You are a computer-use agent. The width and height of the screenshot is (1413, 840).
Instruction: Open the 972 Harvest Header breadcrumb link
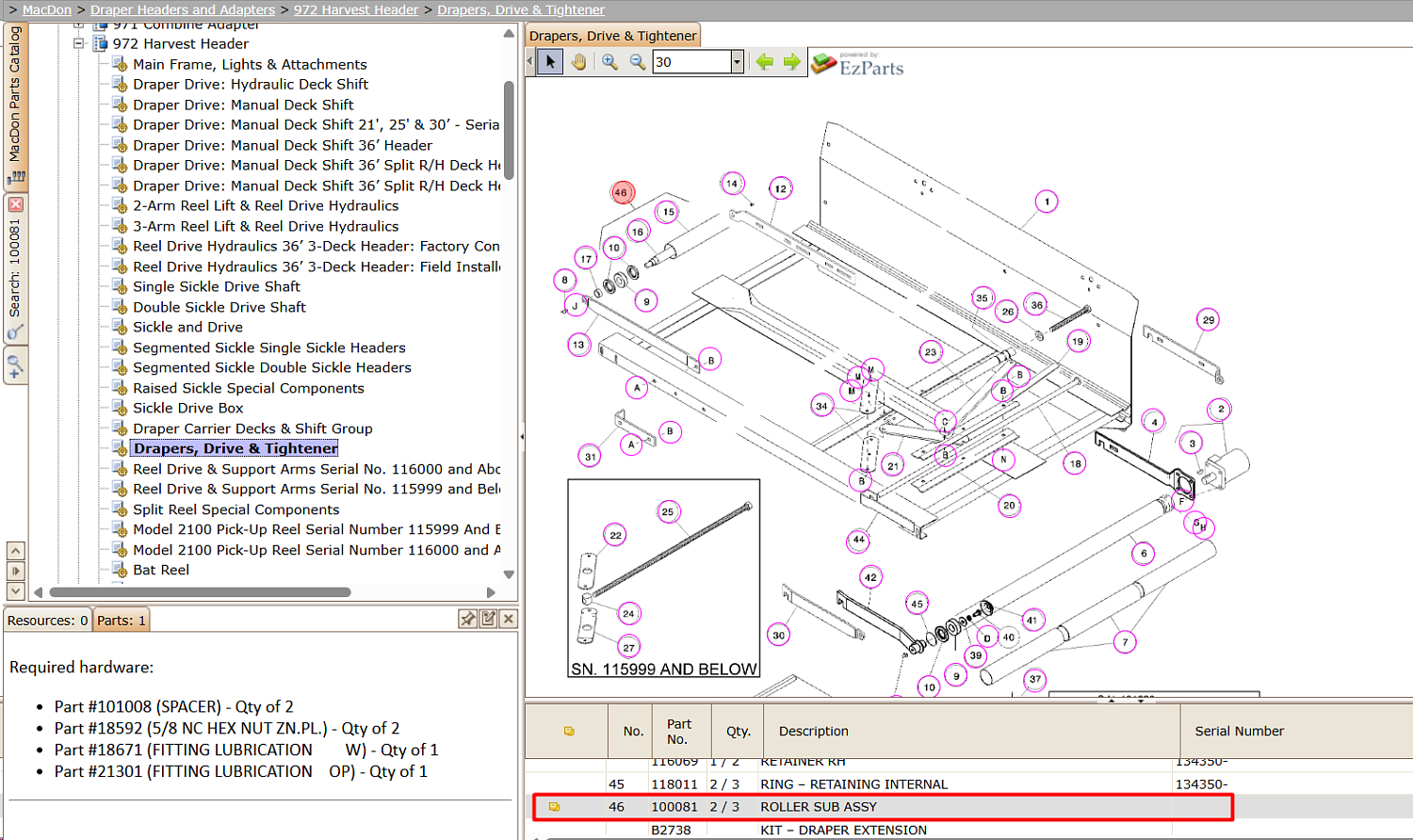pos(356,9)
